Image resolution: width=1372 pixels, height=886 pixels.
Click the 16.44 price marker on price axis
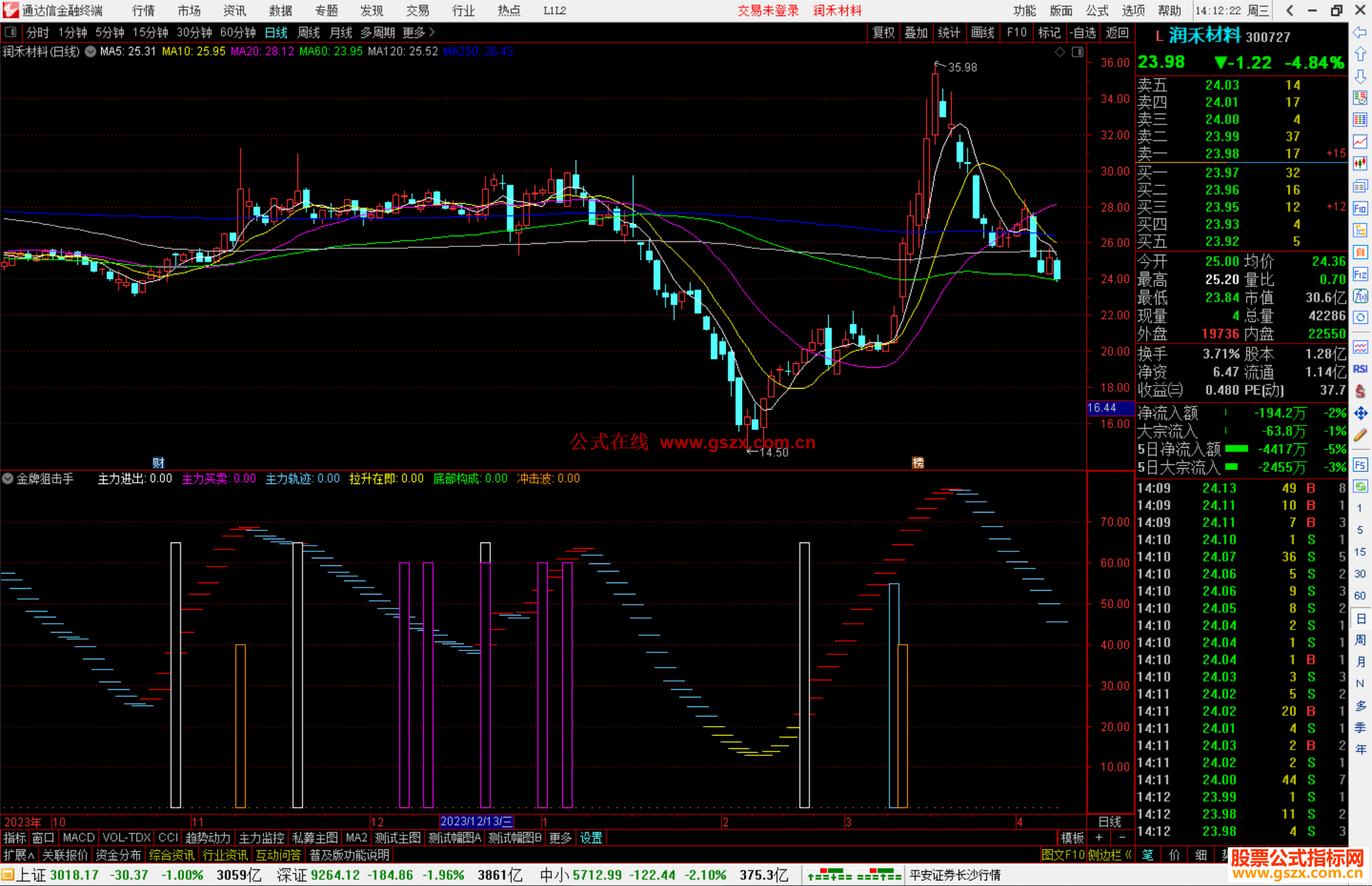point(1109,408)
